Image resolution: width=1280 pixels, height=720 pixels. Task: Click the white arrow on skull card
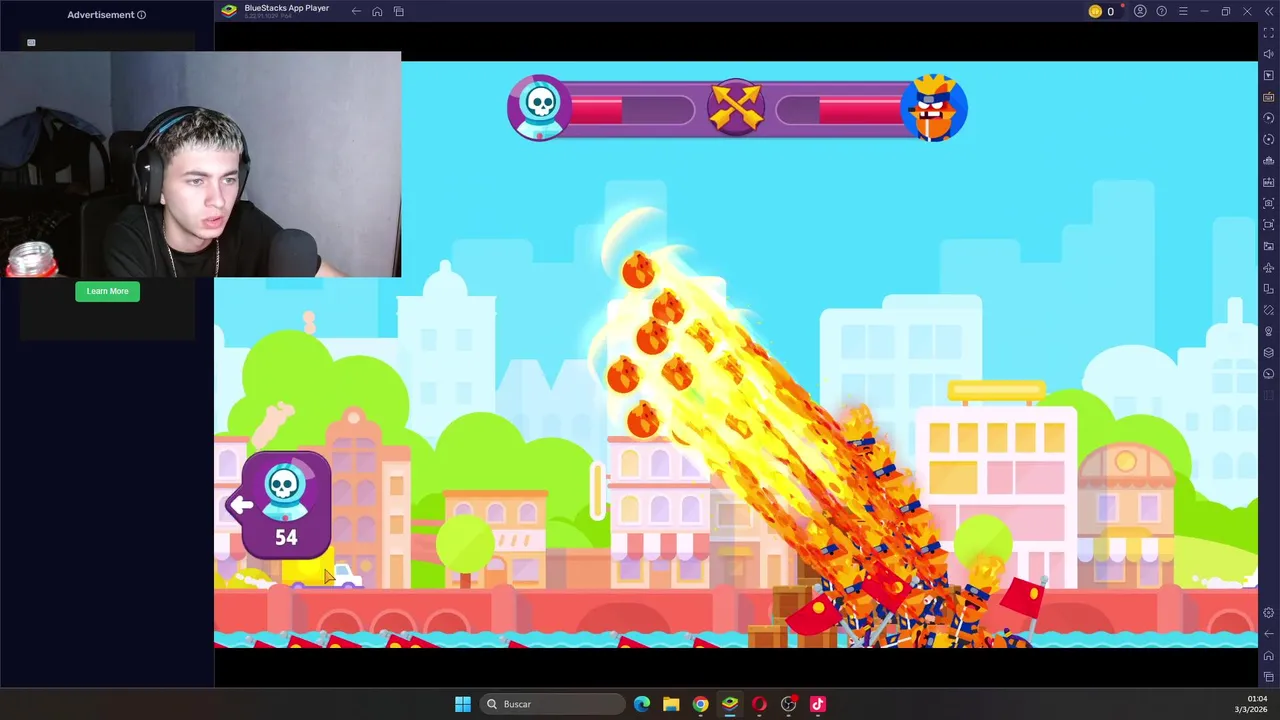click(x=241, y=505)
